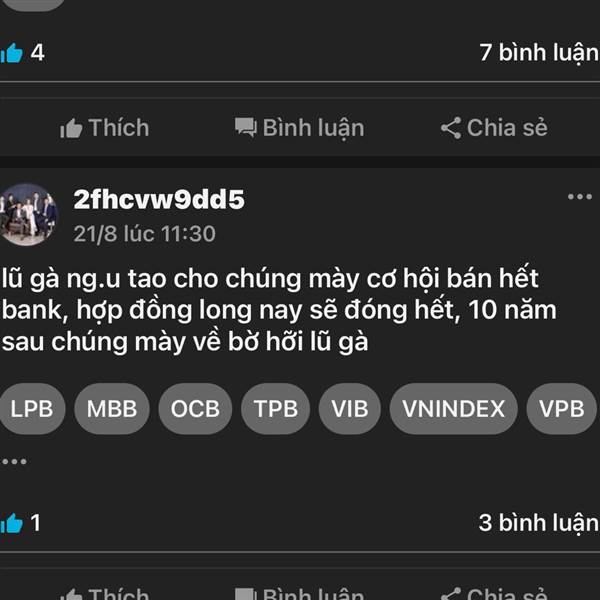The image size is (600, 600).
Task: Select the LPB stock tag
Action: 32,409
